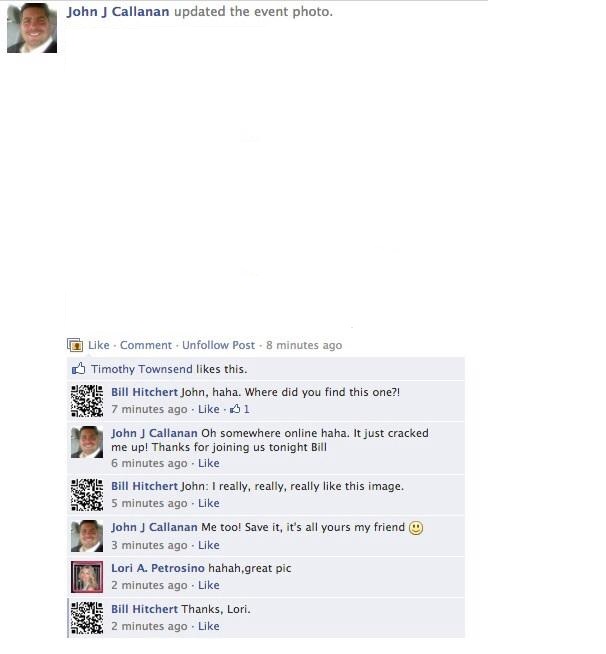Image resolution: width=606 pixels, height=654 pixels.
Task: Unfollow Post link under the event photo
Action: pyautogui.click(x=218, y=345)
